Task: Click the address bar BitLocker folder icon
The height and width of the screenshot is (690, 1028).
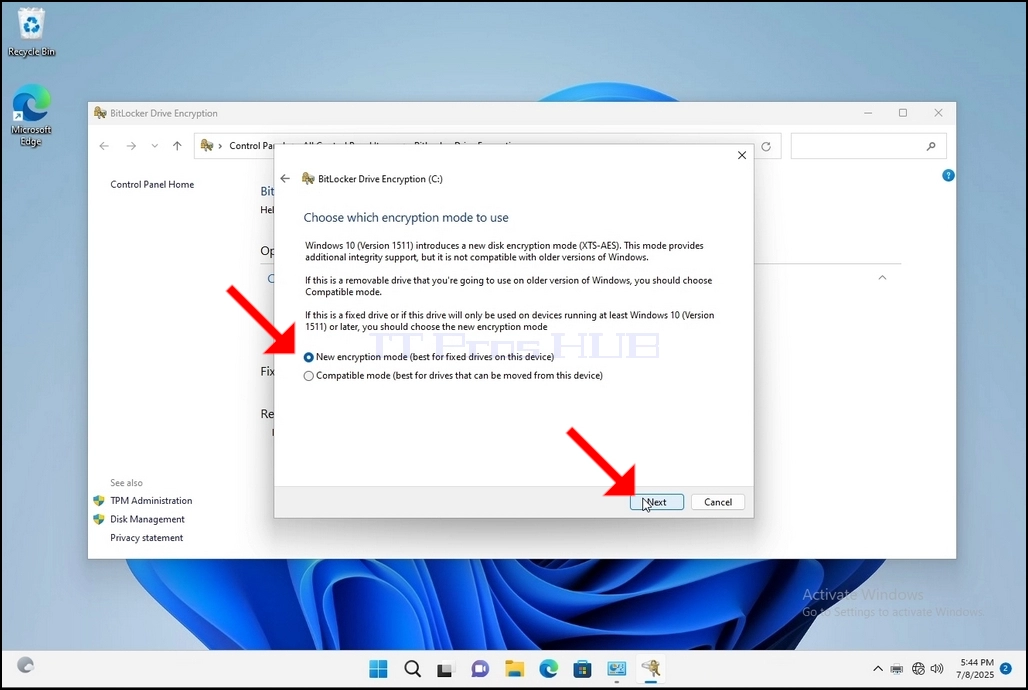Action: tap(207, 146)
